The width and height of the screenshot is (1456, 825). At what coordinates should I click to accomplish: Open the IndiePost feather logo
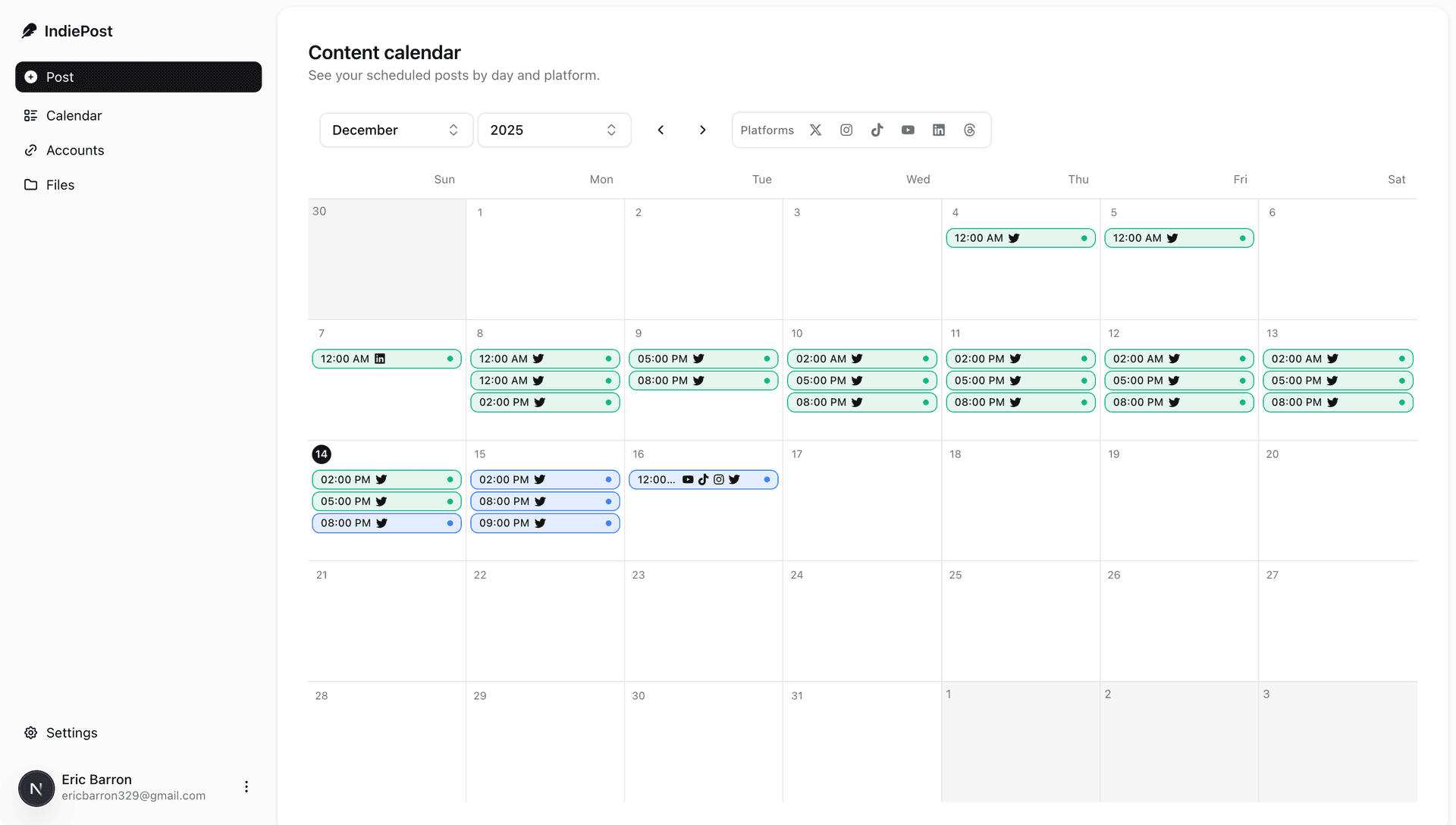click(29, 30)
